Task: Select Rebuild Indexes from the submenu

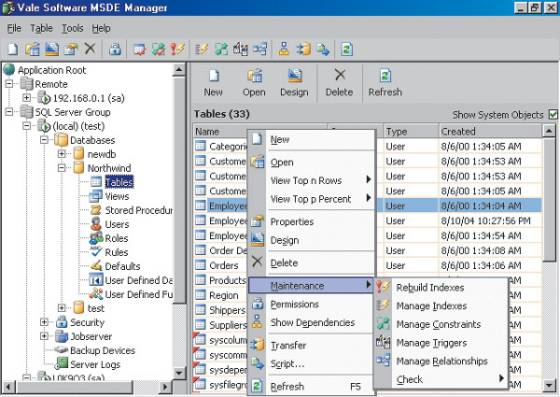Action: [430, 287]
